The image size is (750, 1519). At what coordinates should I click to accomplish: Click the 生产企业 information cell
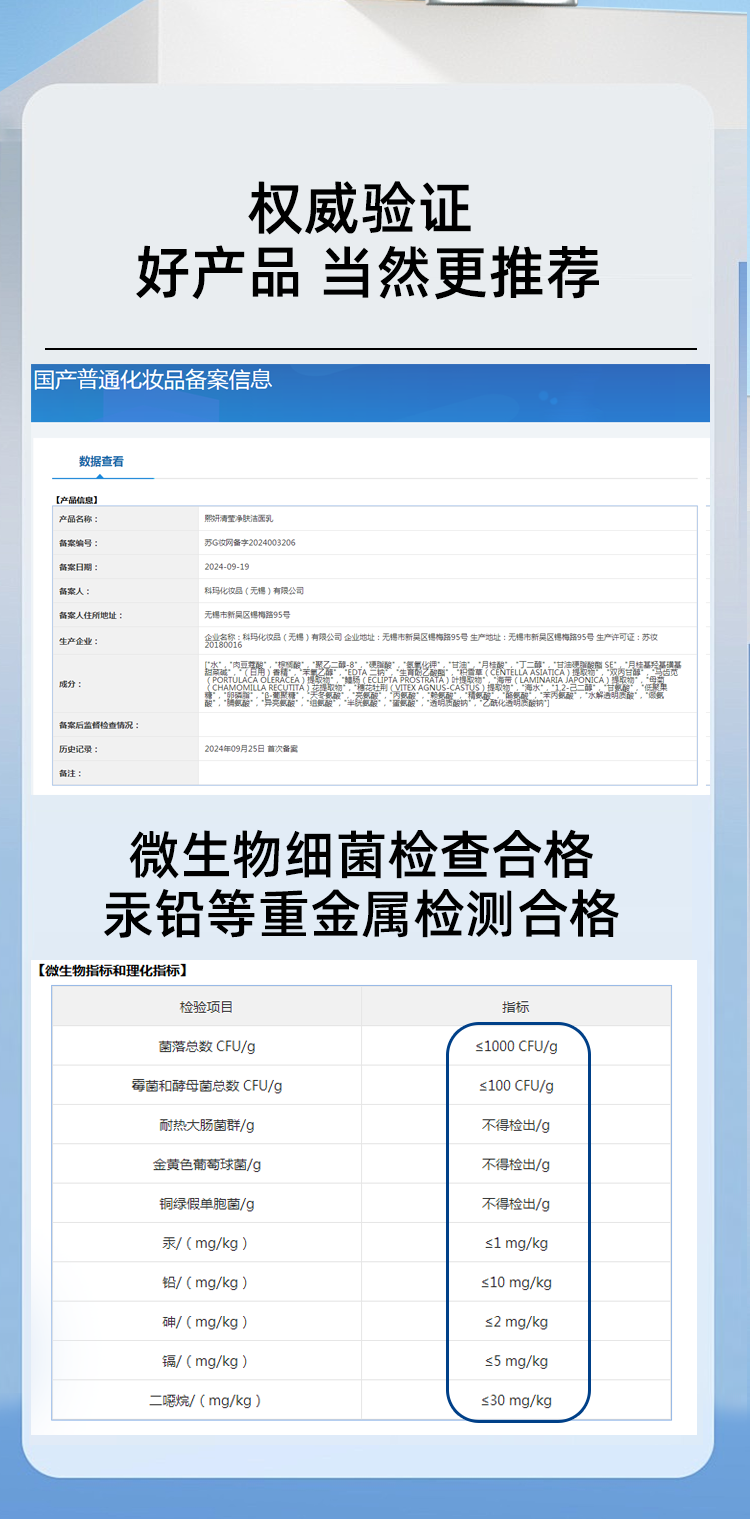coord(430,640)
